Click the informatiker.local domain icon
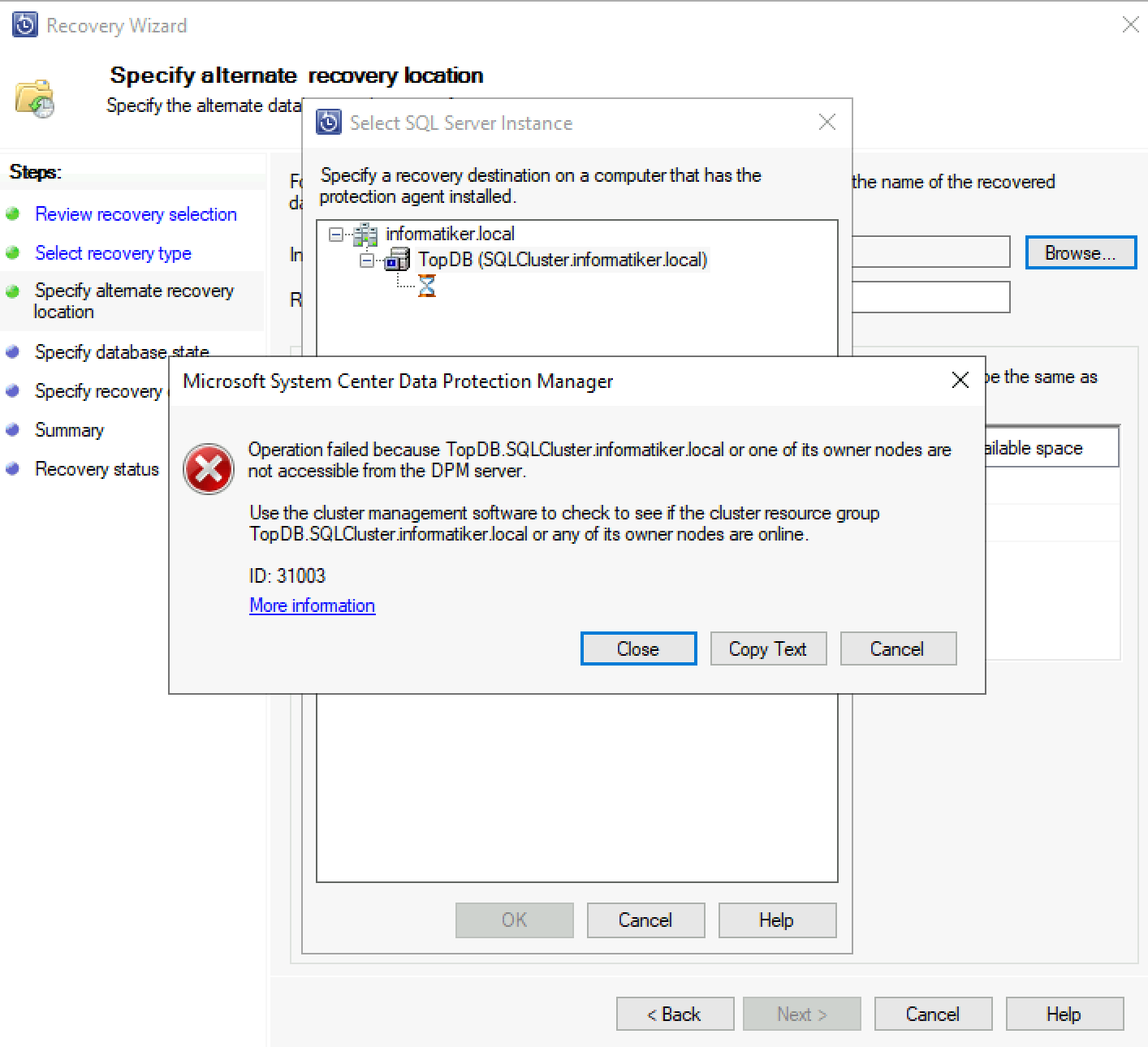This screenshot has height=1047, width=1148. pos(365,235)
